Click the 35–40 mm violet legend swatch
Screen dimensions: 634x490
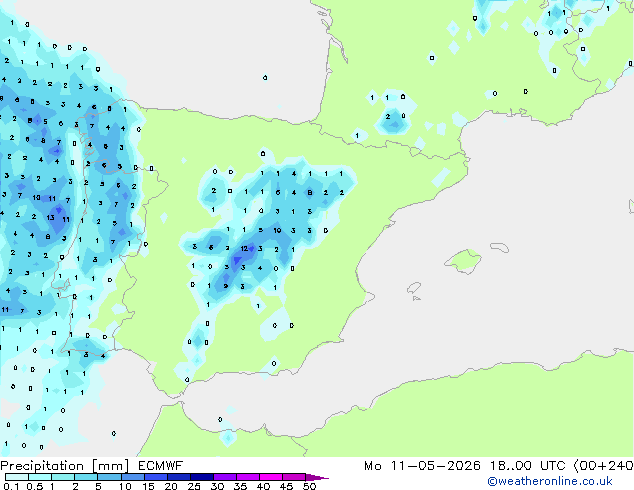tap(247, 477)
